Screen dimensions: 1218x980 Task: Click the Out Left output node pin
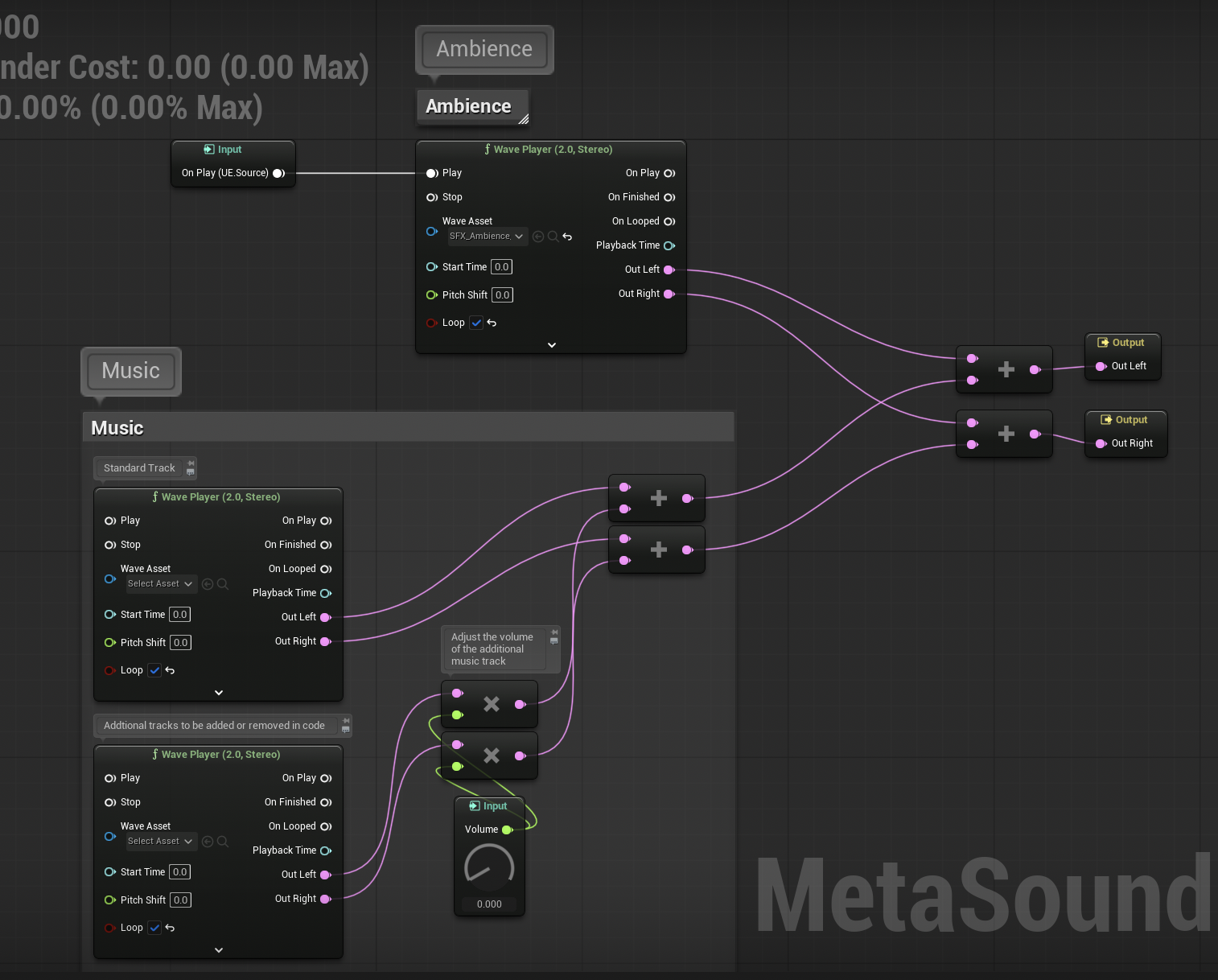pyautogui.click(x=1101, y=366)
